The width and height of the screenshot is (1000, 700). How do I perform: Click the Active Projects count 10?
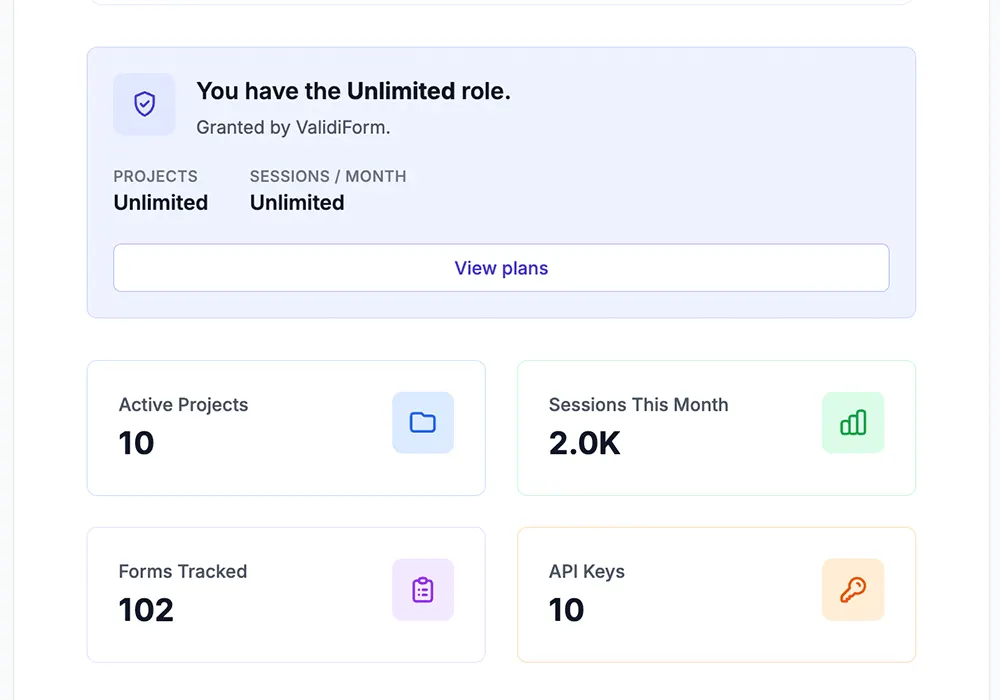click(136, 443)
